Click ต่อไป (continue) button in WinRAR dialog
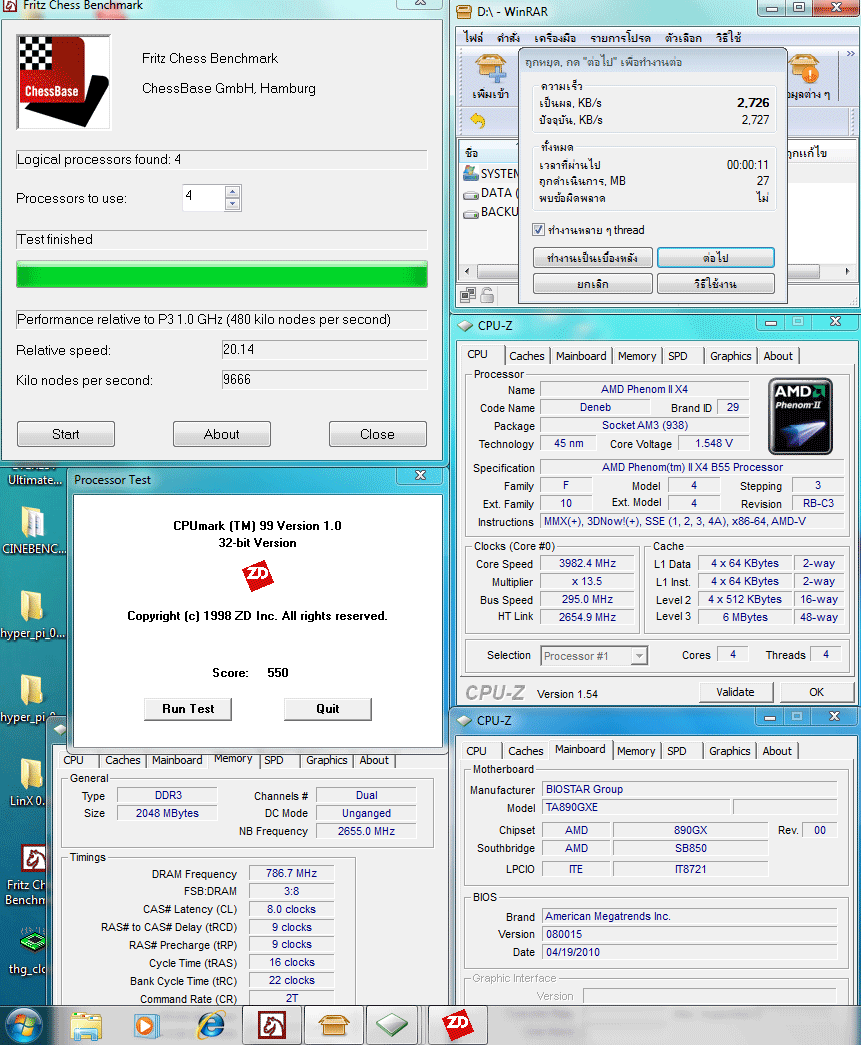Image resolution: width=861 pixels, height=1045 pixels. coord(716,258)
